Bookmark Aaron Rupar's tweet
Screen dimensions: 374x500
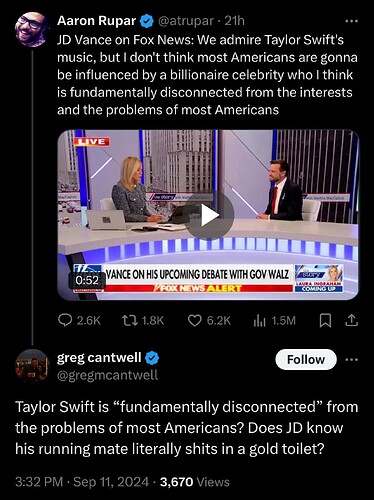tap(325, 321)
